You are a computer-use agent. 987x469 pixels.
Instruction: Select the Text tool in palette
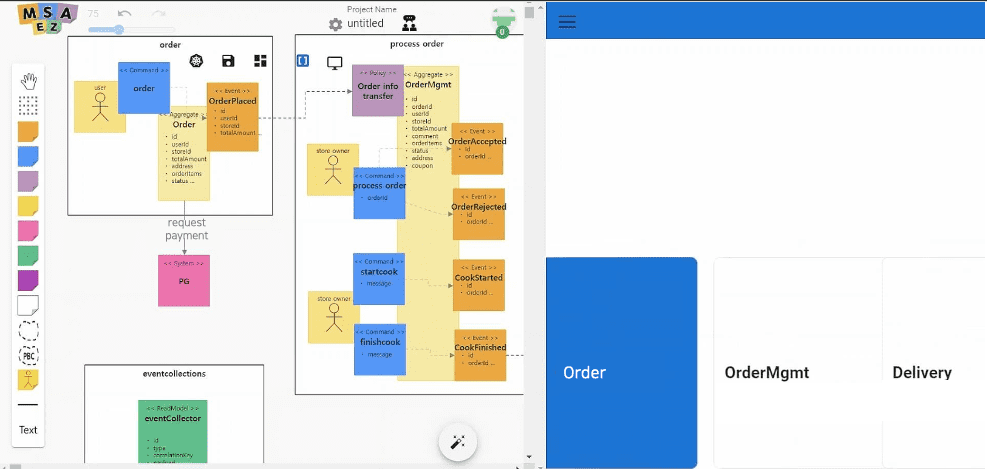pyautogui.click(x=28, y=430)
